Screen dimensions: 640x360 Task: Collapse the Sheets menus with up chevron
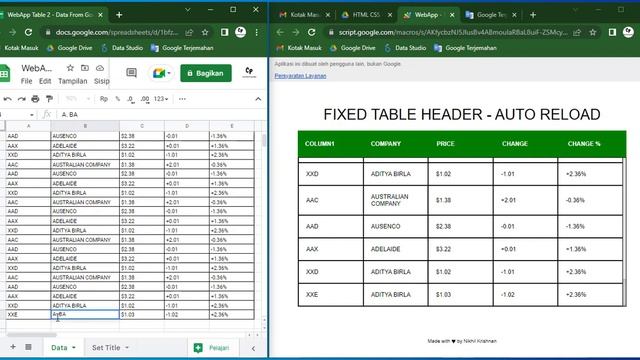point(258,99)
